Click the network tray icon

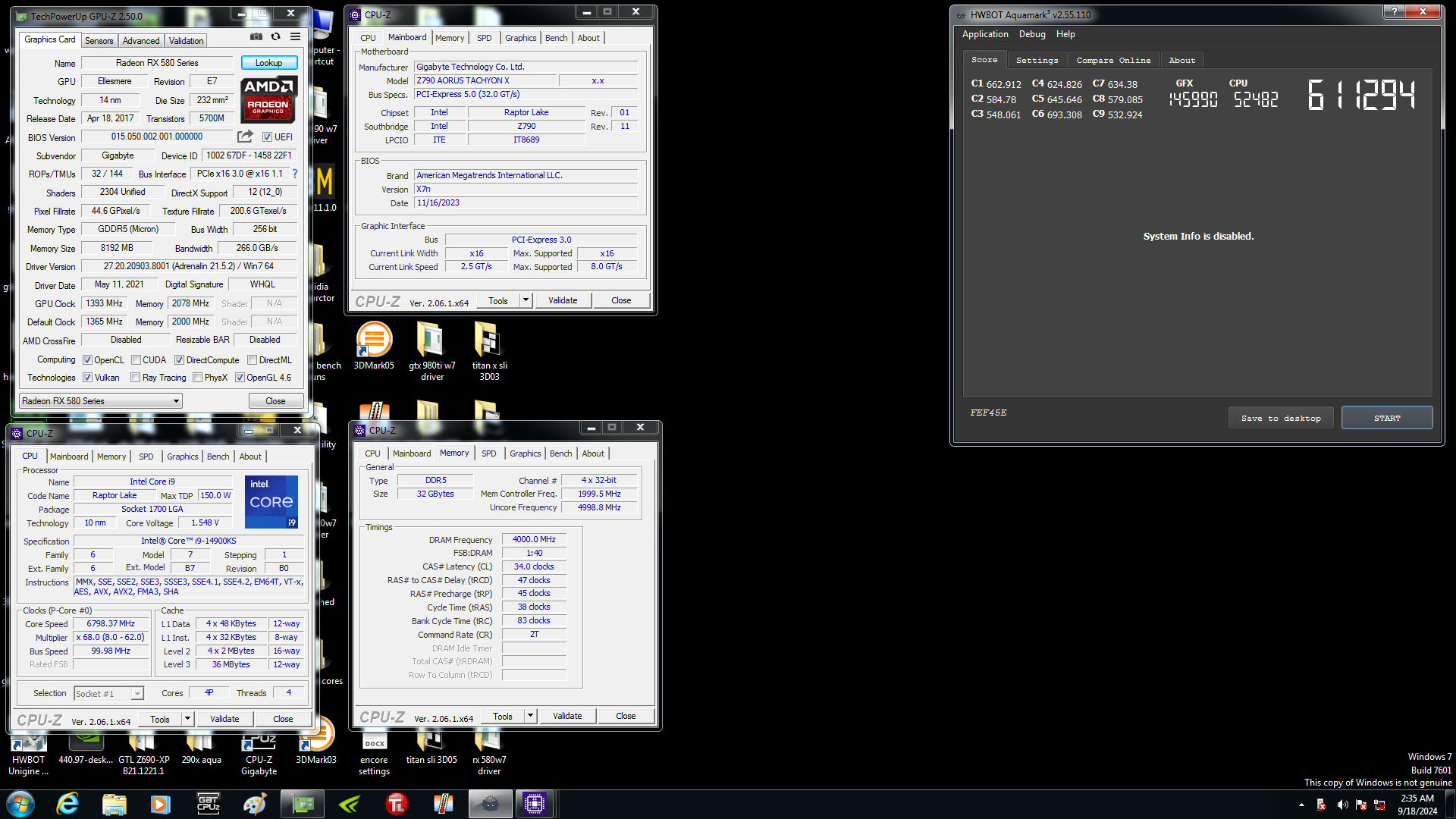(x=1379, y=805)
